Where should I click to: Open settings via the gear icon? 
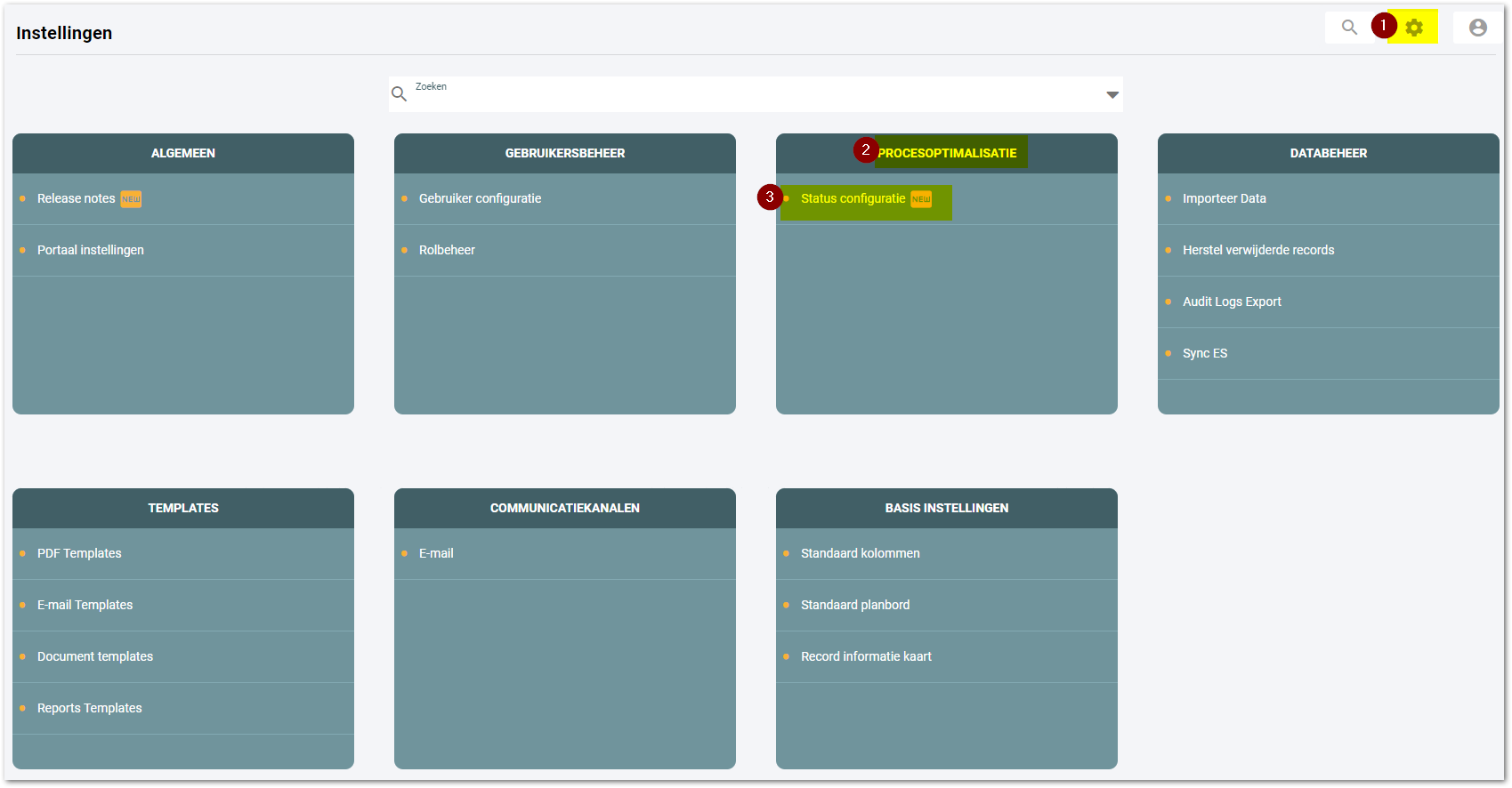pyautogui.click(x=1414, y=28)
